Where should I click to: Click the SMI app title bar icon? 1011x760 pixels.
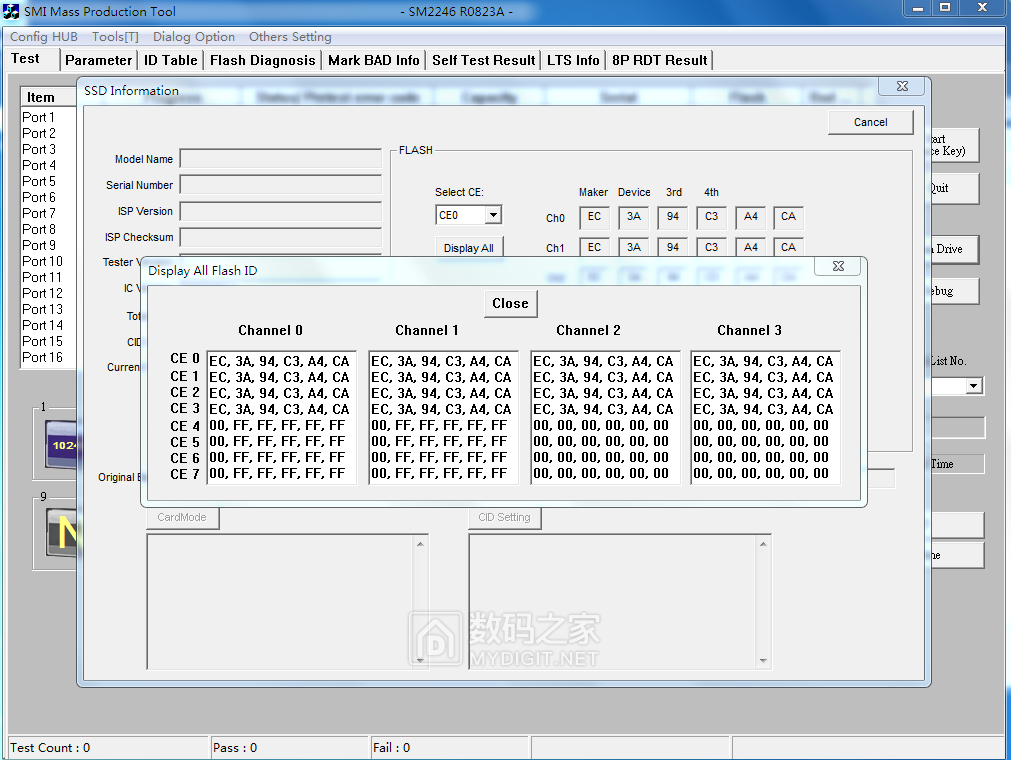12,12
